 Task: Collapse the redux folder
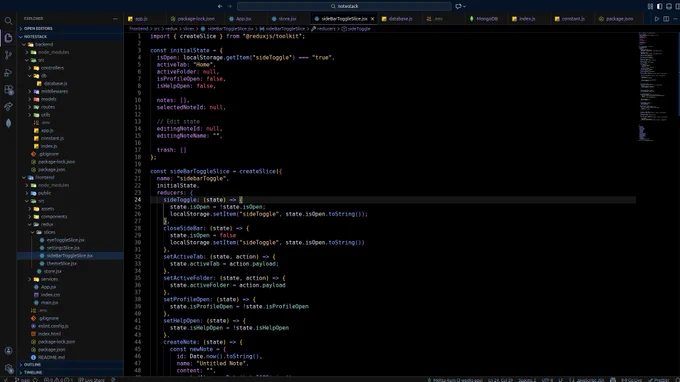pyautogui.click(x=70, y=224)
